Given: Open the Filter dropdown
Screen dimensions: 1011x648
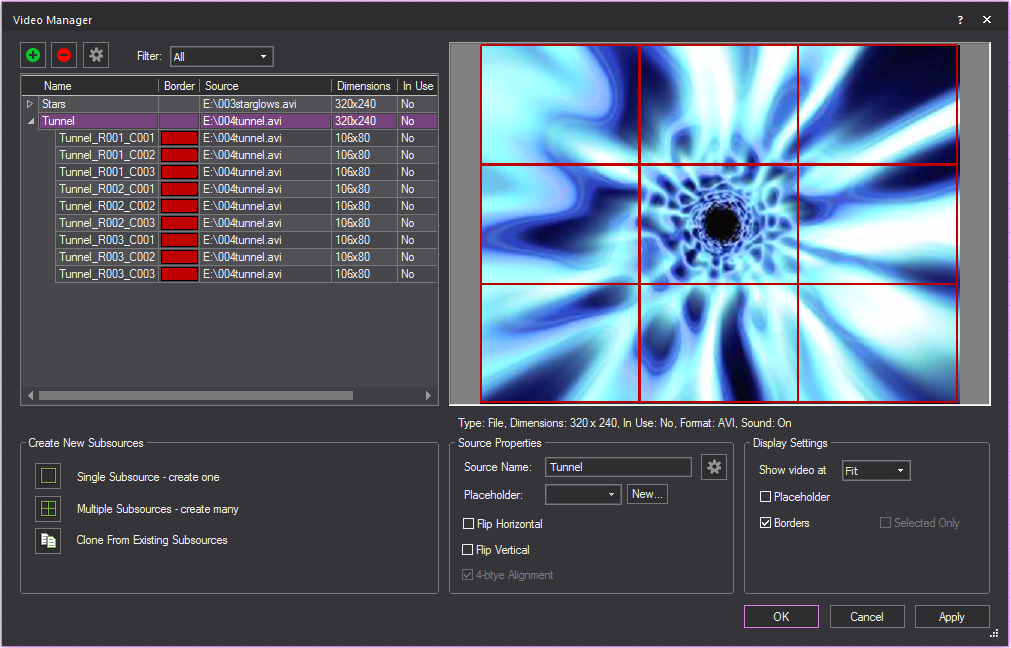Looking at the screenshot, I should 221,56.
